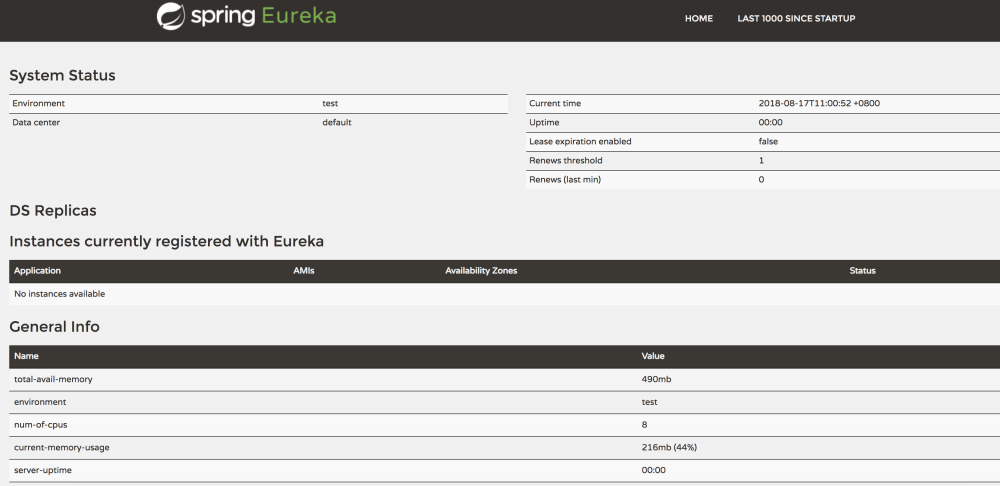
Task: Select the current-memory-usage row name
Action: click(62, 448)
